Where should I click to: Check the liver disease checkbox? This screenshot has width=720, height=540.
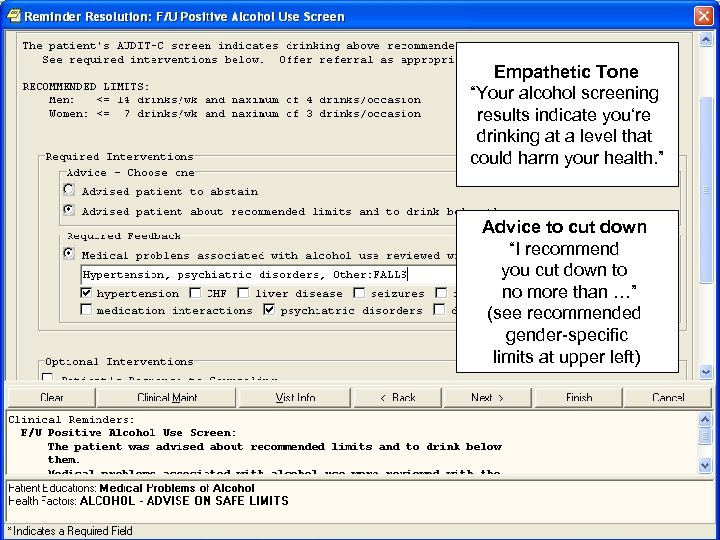coord(243,292)
